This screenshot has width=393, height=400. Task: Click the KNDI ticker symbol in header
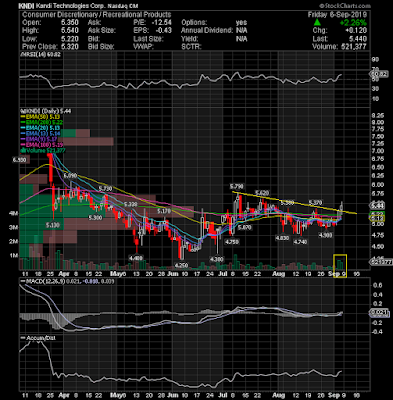point(26,6)
